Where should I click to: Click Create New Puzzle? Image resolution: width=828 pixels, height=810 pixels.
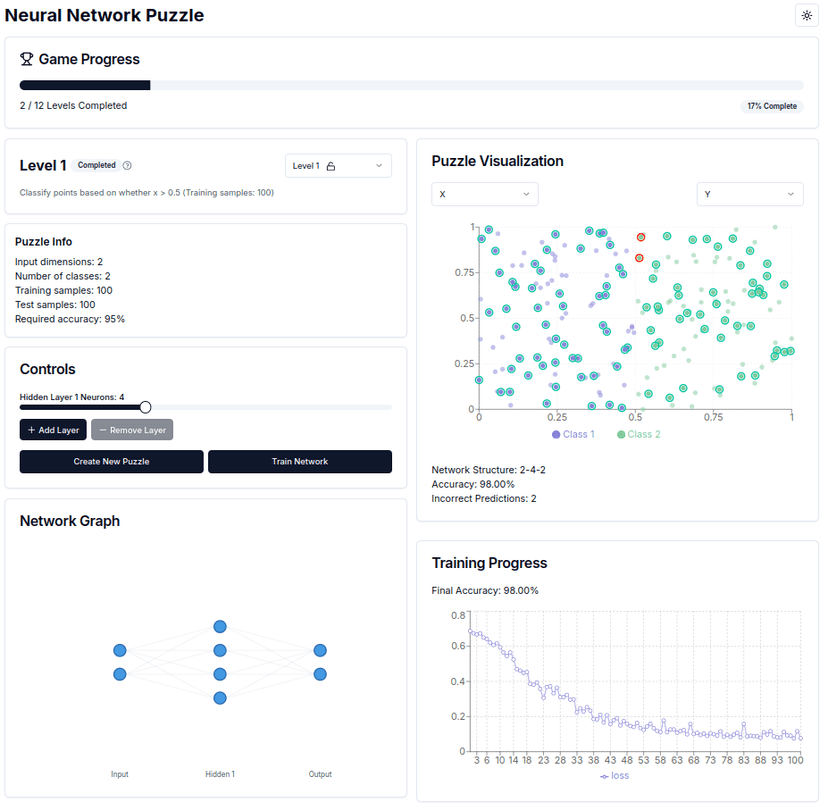[x=111, y=461]
